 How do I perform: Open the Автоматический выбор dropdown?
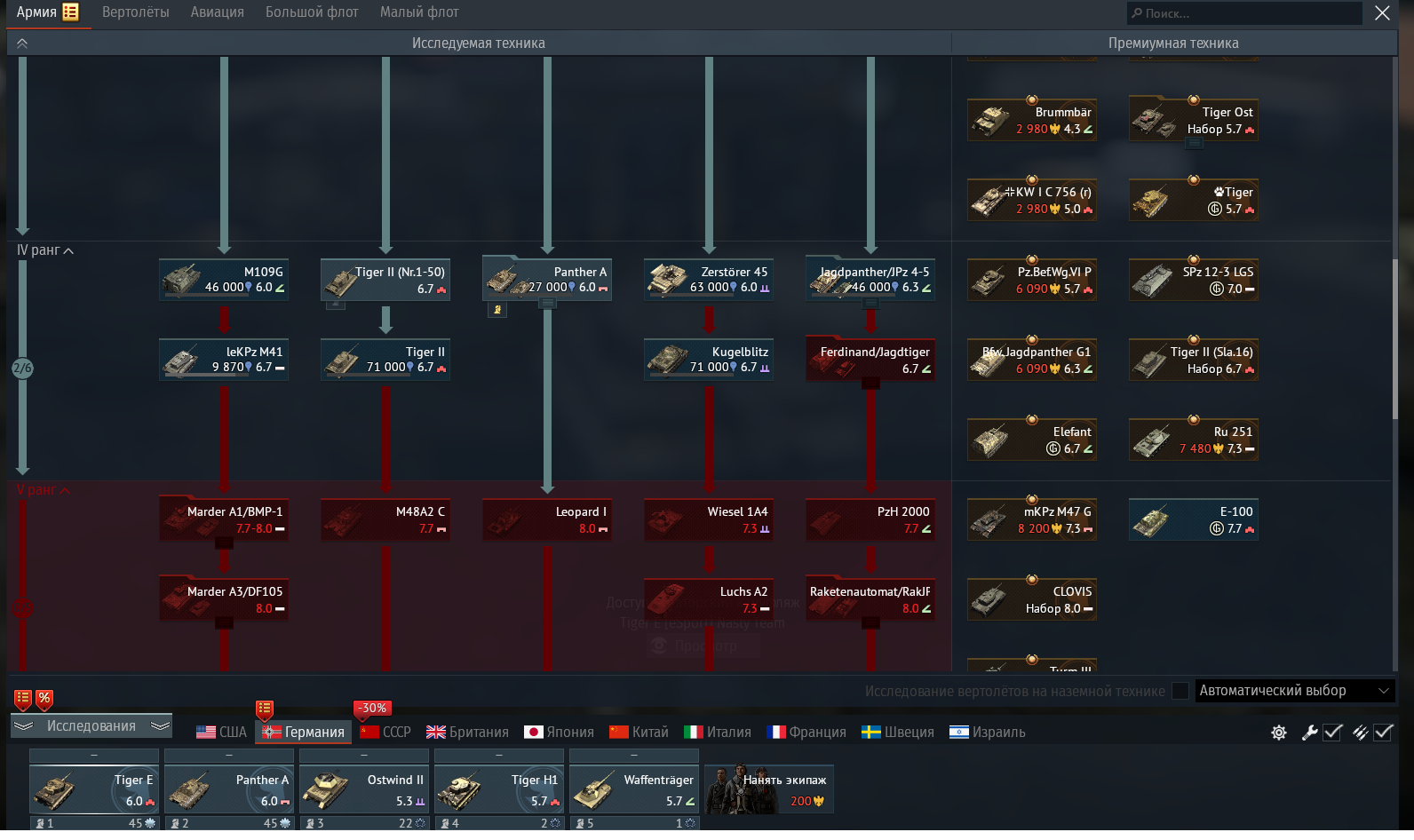[x=1294, y=691]
